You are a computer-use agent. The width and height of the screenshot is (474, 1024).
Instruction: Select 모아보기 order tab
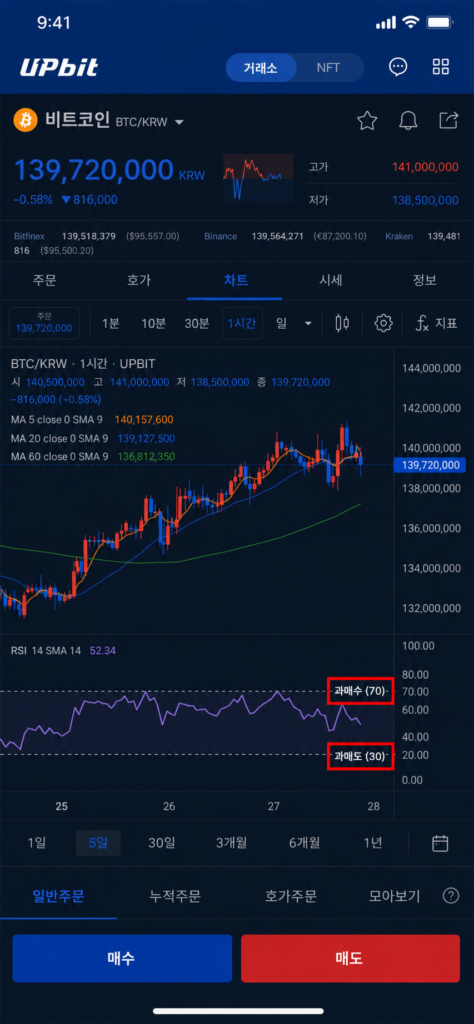coord(394,896)
